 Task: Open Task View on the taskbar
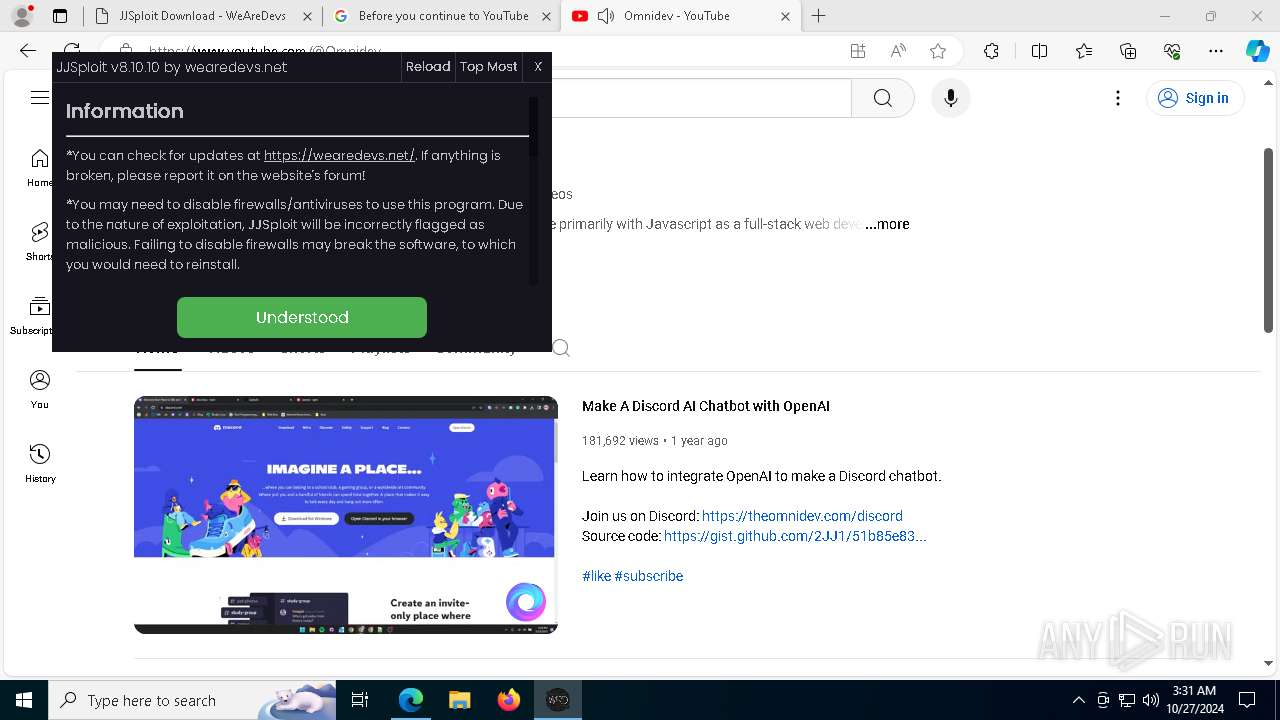pos(361,700)
